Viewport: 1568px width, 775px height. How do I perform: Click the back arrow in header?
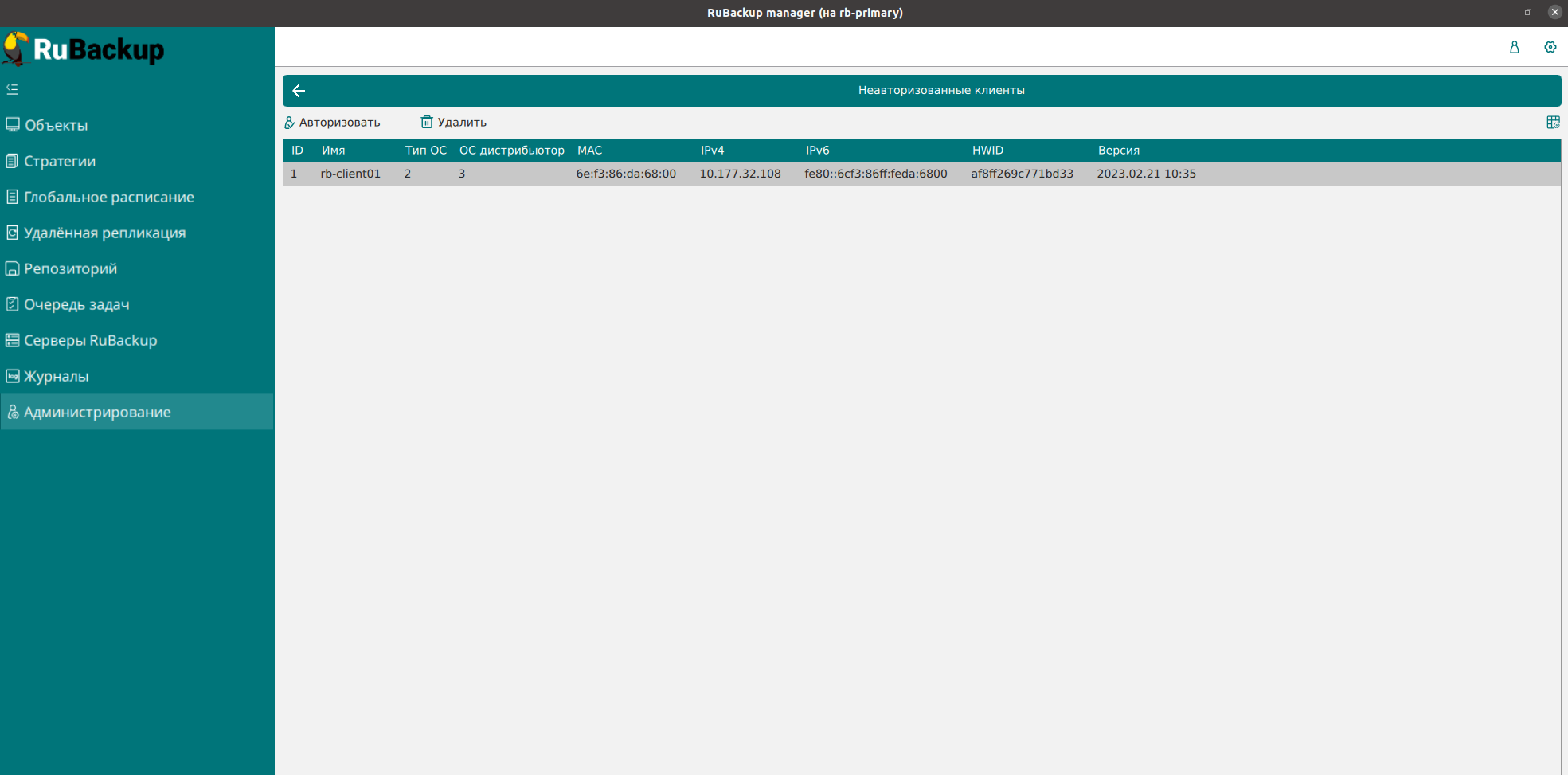pyautogui.click(x=299, y=91)
